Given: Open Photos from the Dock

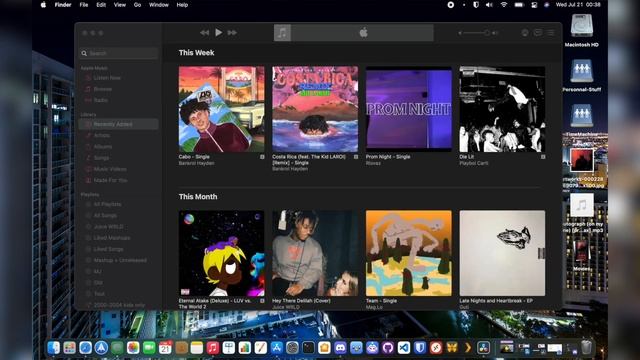Looking at the screenshot, I should [133, 348].
